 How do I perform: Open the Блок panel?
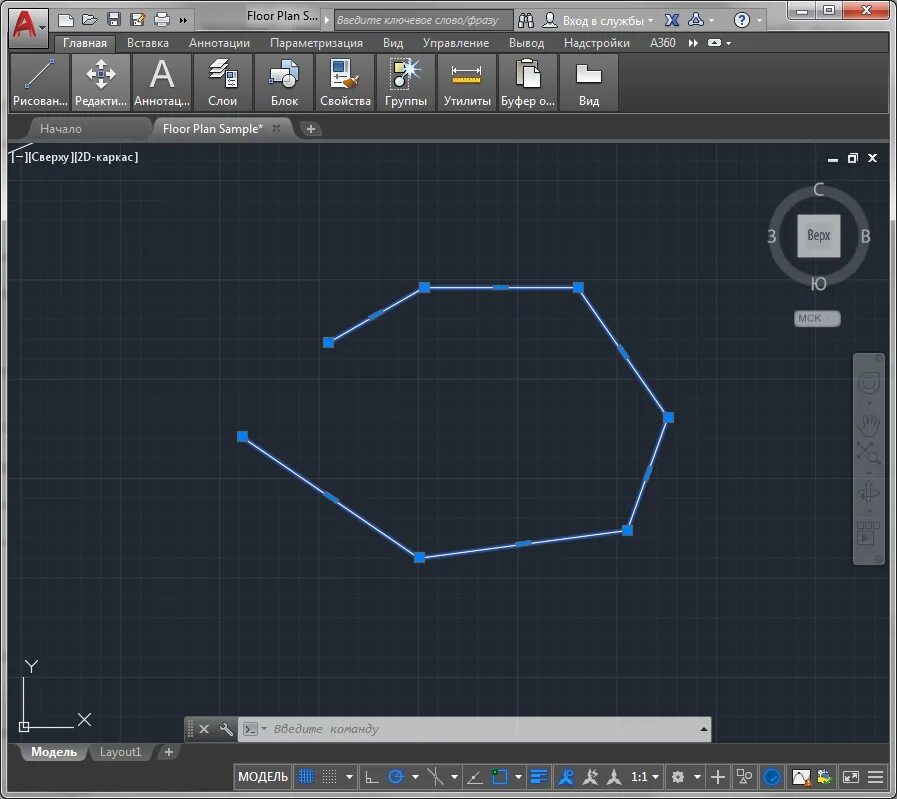tap(284, 82)
